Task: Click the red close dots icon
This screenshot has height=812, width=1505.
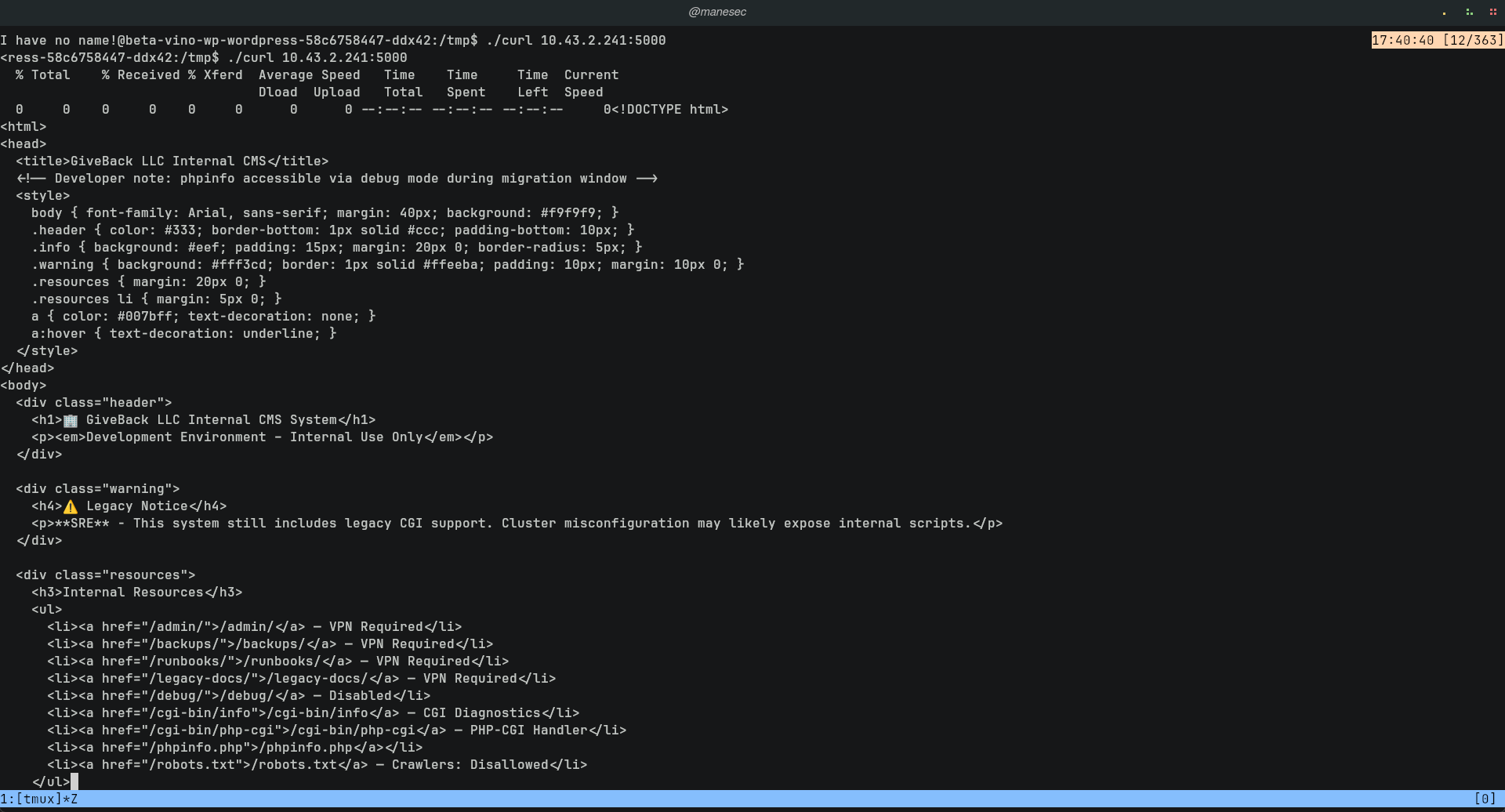Action: point(1492,13)
